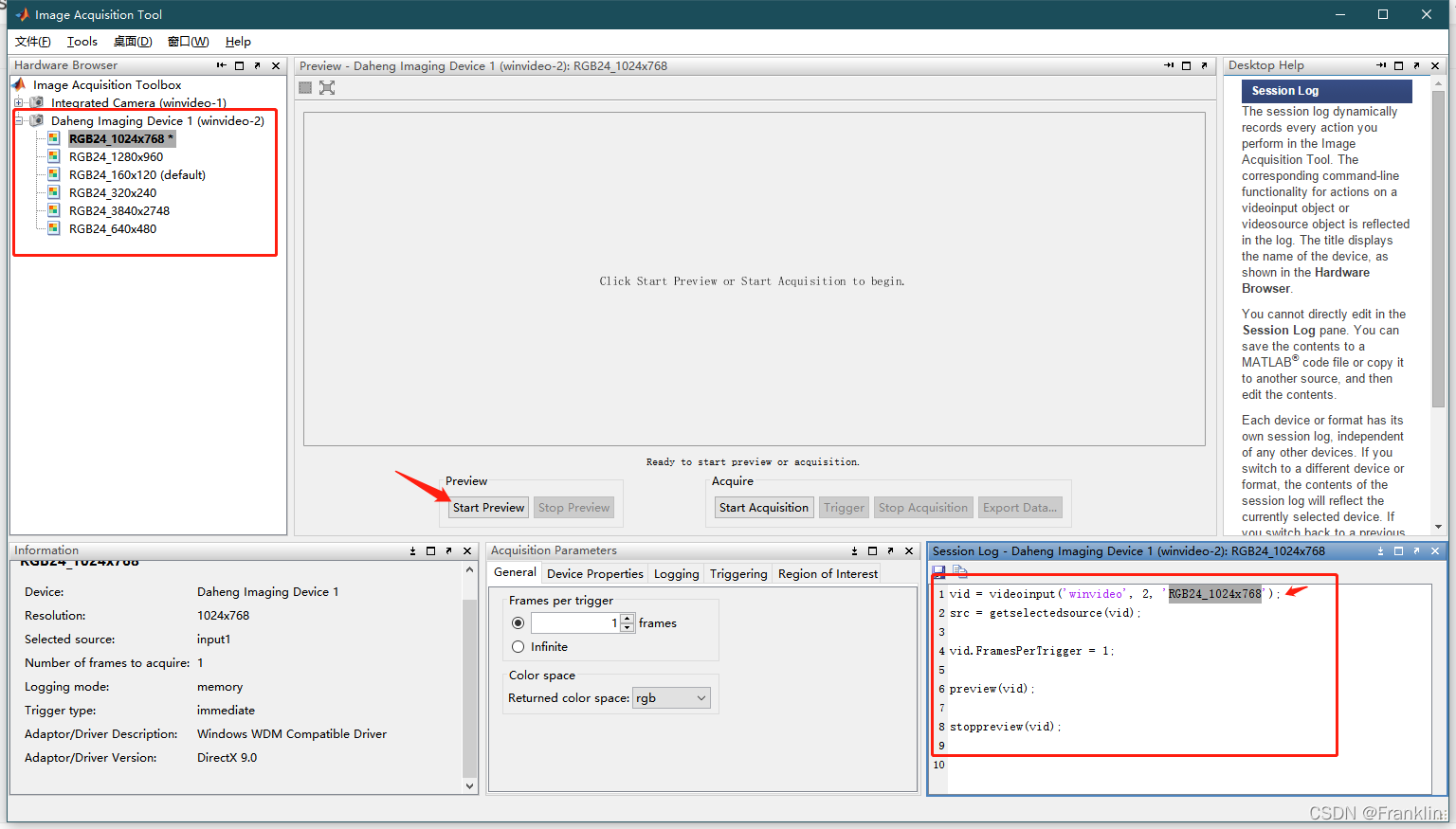Open the 文件(F) menu
Viewport: 1456px width, 829px height.
click(x=33, y=42)
